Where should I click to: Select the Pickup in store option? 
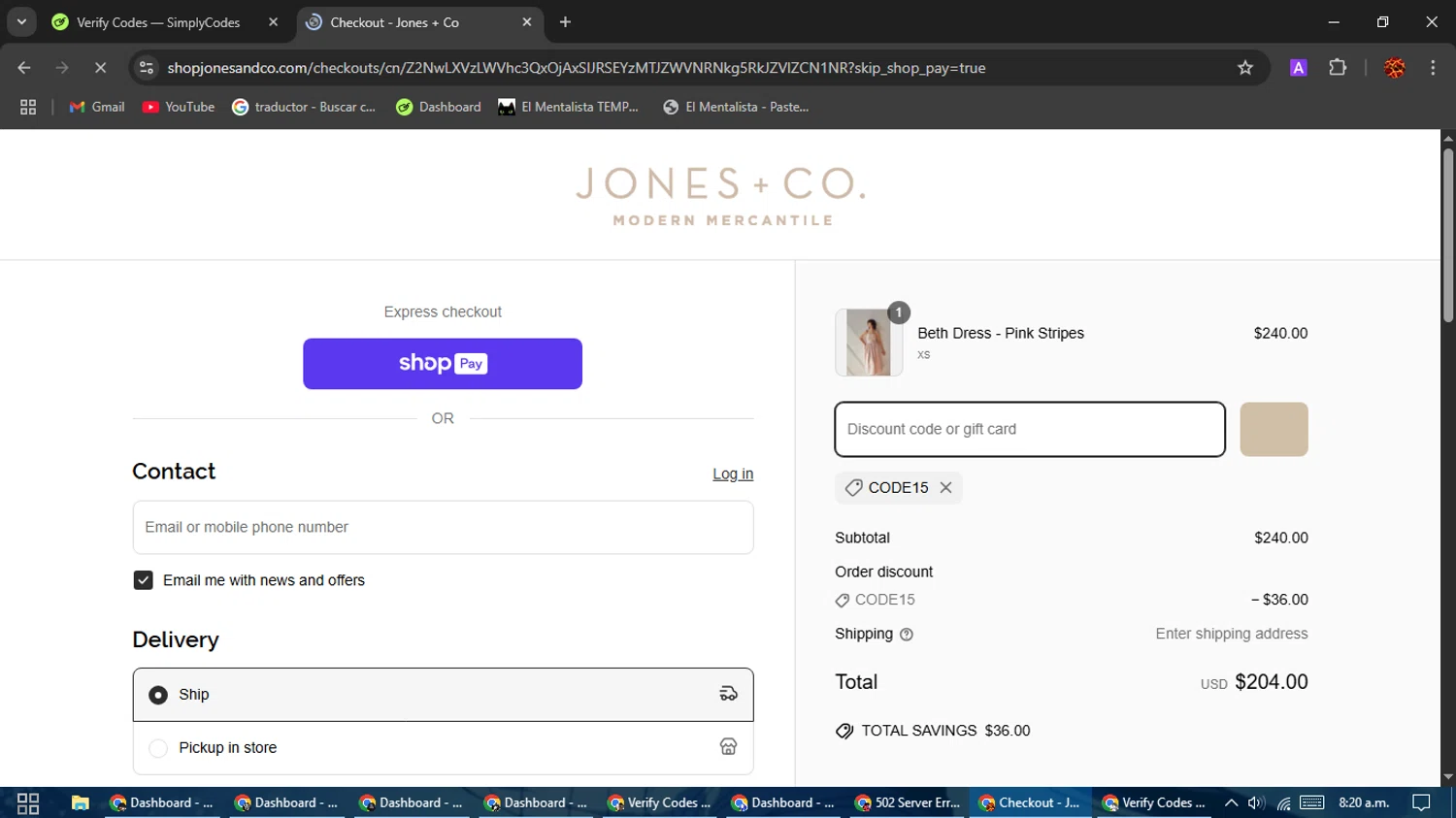(443, 748)
